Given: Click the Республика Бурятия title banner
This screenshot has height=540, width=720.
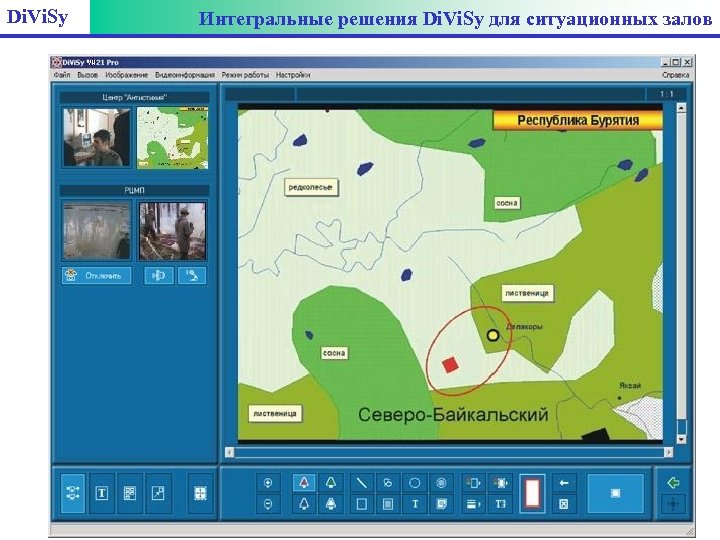Looking at the screenshot, I should tap(578, 120).
